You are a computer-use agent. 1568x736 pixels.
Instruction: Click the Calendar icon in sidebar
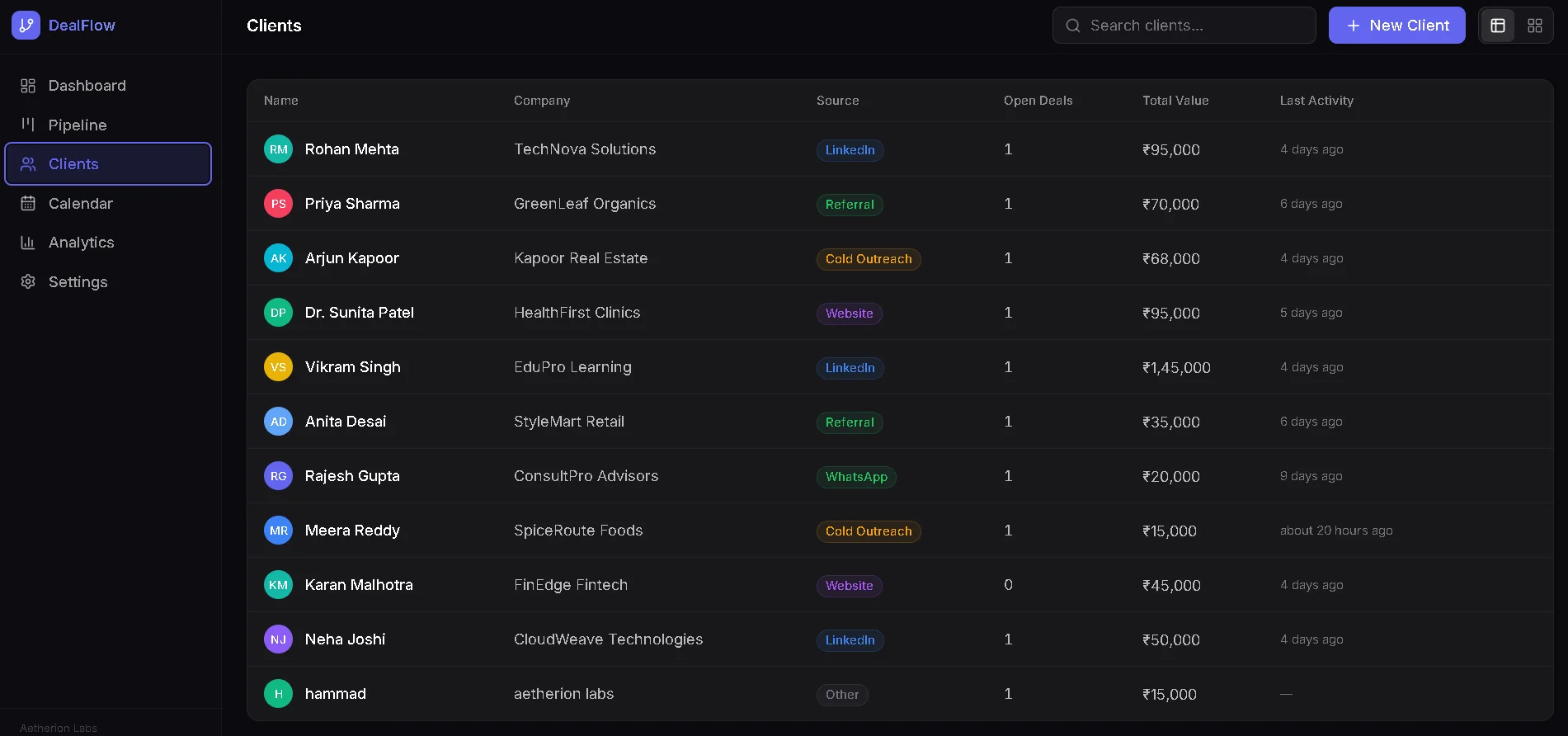pyautogui.click(x=28, y=203)
